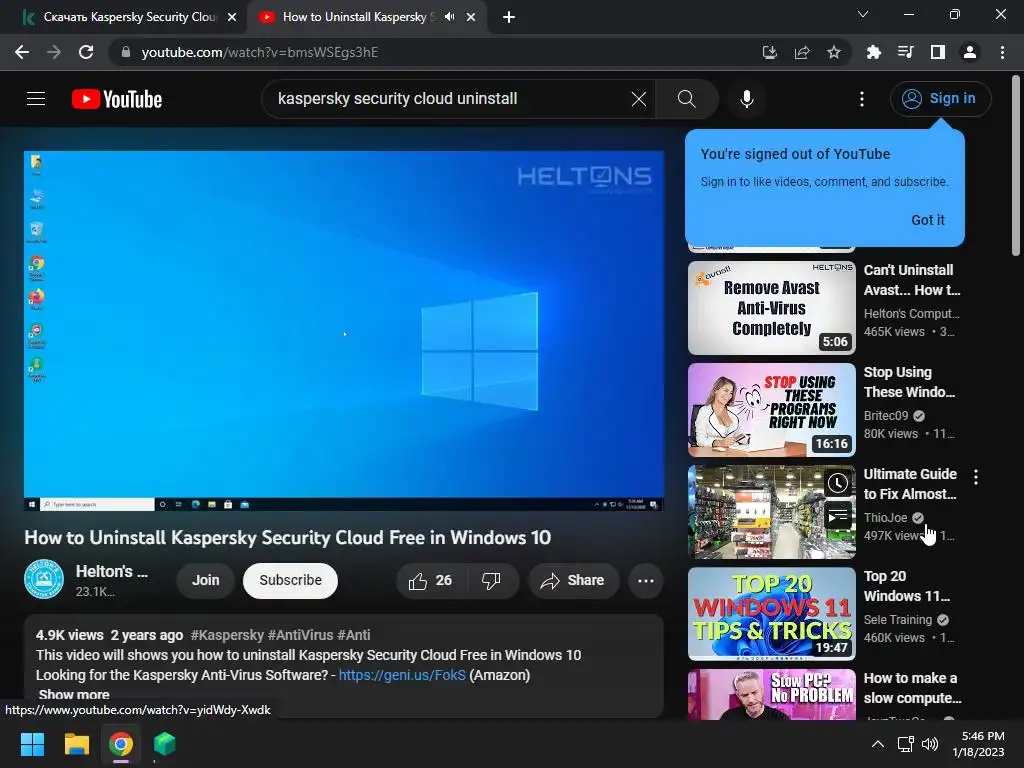Bookmark this tab with star icon
The image size is (1024, 768).
pyautogui.click(x=834, y=52)
